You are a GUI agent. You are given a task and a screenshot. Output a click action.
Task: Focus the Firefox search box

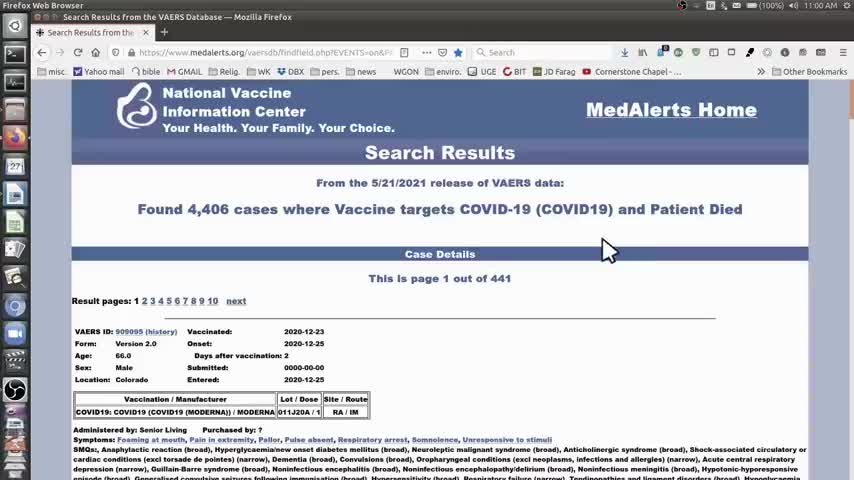click(x=548, y=53)
